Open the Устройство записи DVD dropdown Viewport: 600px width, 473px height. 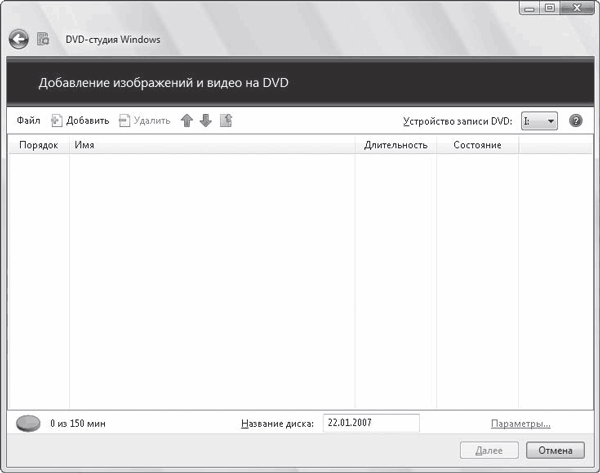(539, 121)
